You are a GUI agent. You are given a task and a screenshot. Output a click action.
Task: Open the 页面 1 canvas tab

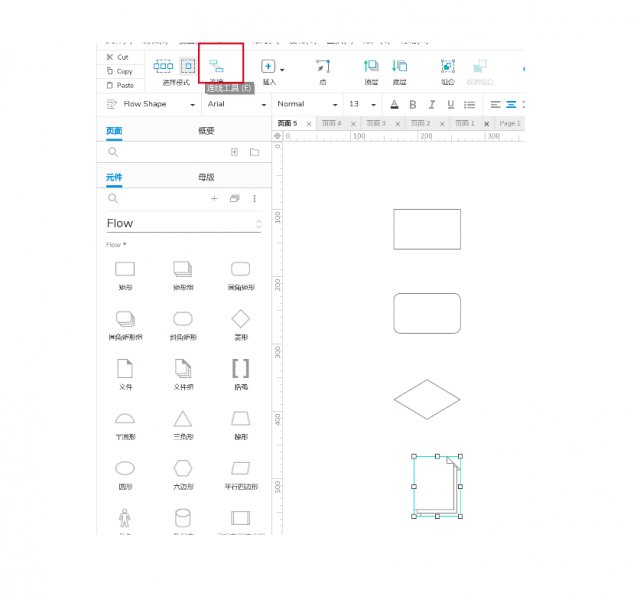coord(465,123)
